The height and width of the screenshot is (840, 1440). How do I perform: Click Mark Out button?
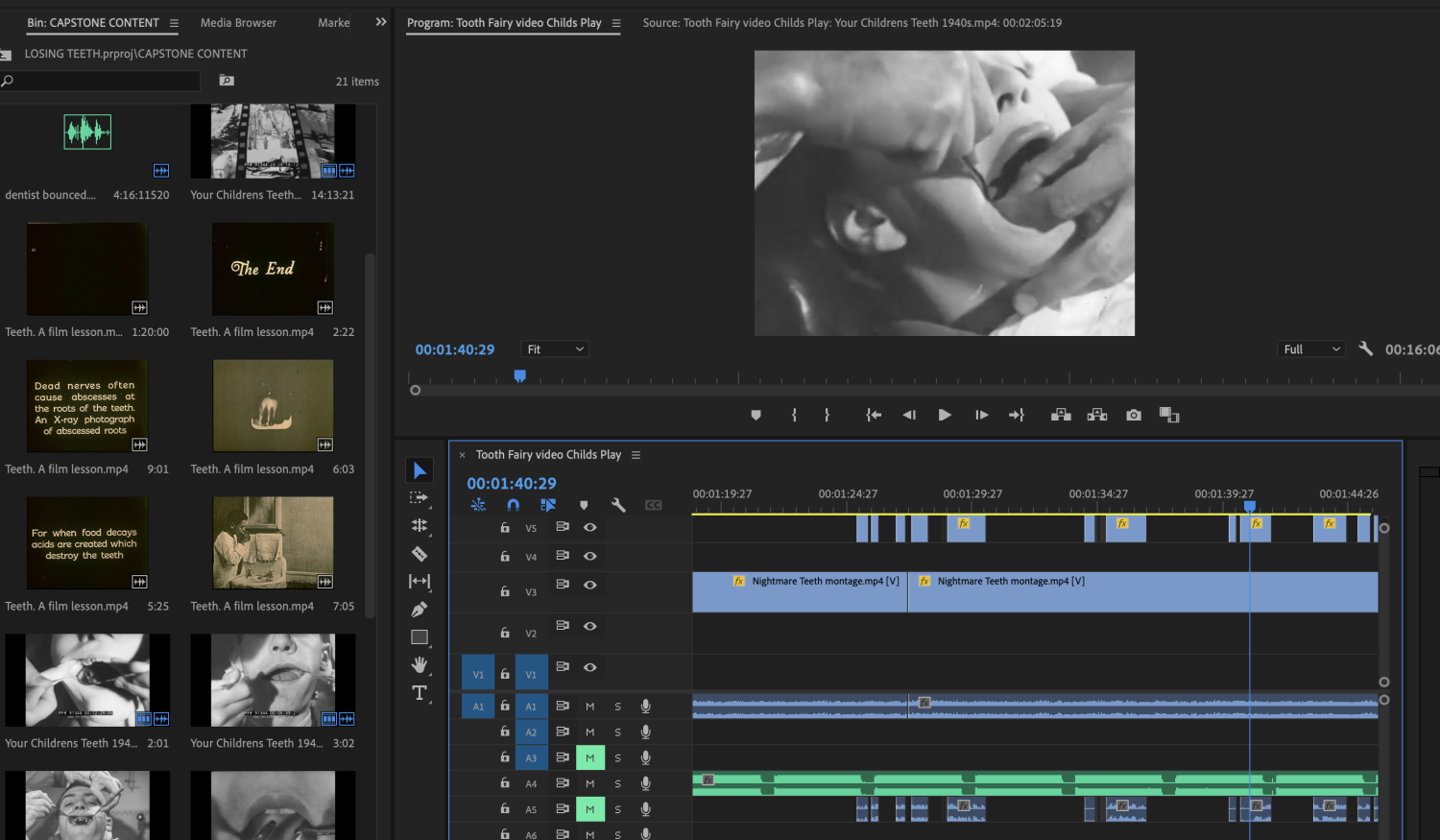pyautogui.click(x=827, y=415)
